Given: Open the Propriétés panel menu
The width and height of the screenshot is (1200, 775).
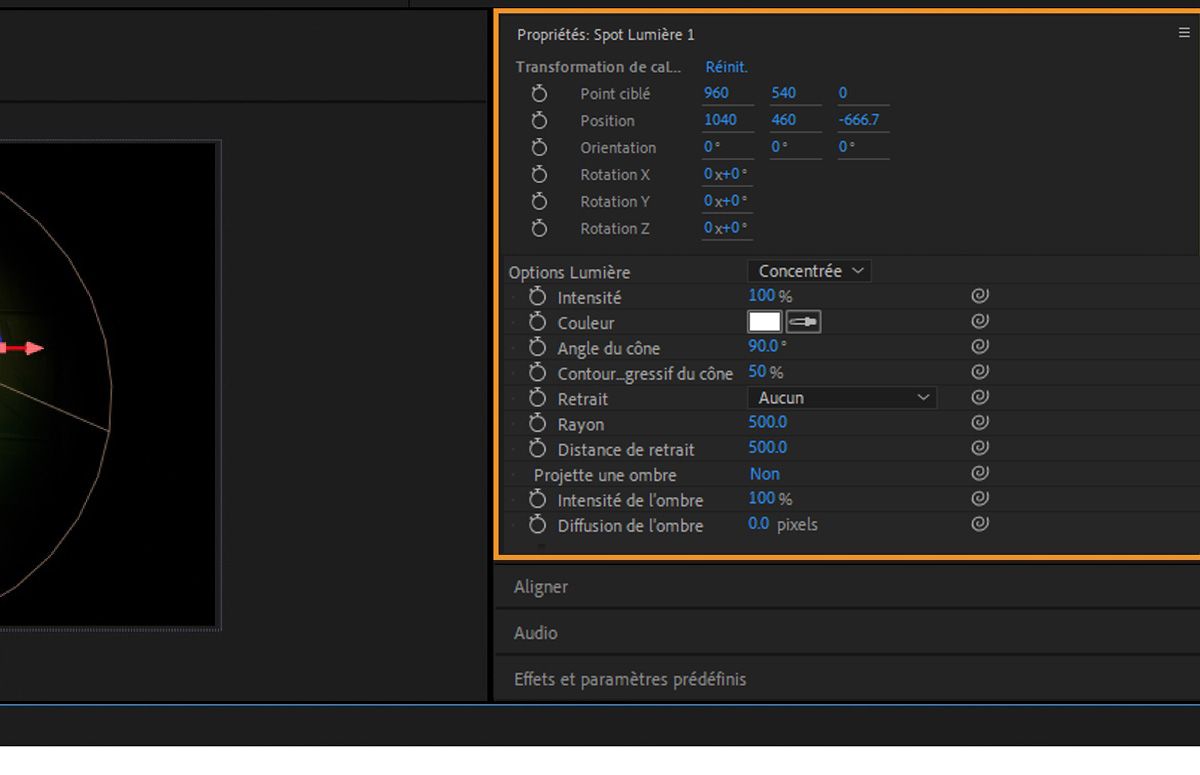Looking at the screenshot, I should 1184,33.
